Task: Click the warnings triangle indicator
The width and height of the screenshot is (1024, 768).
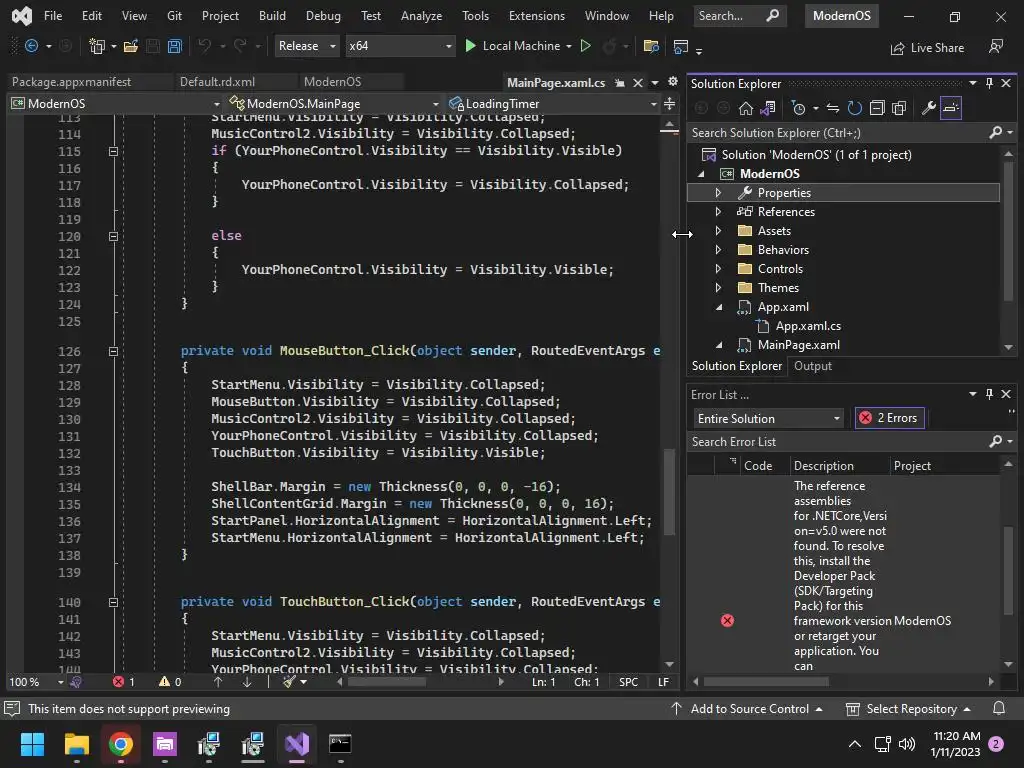Action: (x=170, y=682)
